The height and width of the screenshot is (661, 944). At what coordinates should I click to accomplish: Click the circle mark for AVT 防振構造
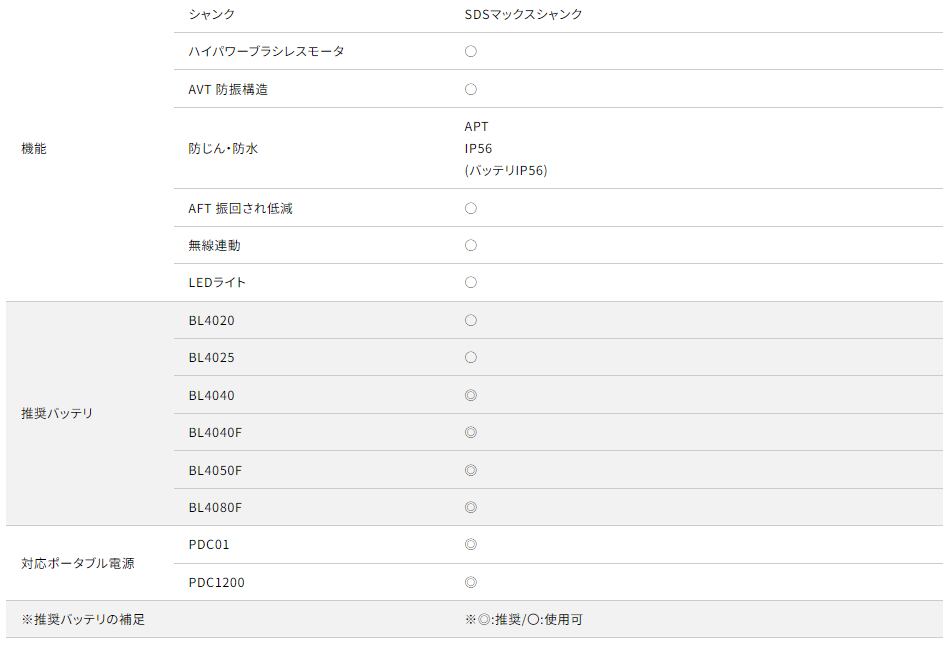471,89
